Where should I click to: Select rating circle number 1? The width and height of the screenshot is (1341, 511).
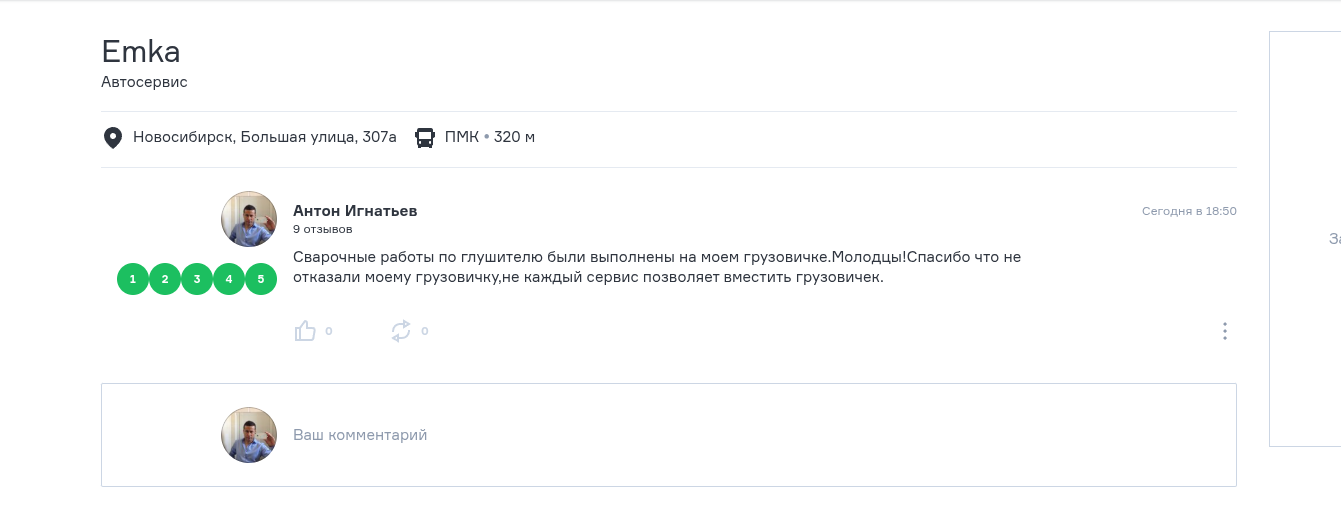(133, 279)
